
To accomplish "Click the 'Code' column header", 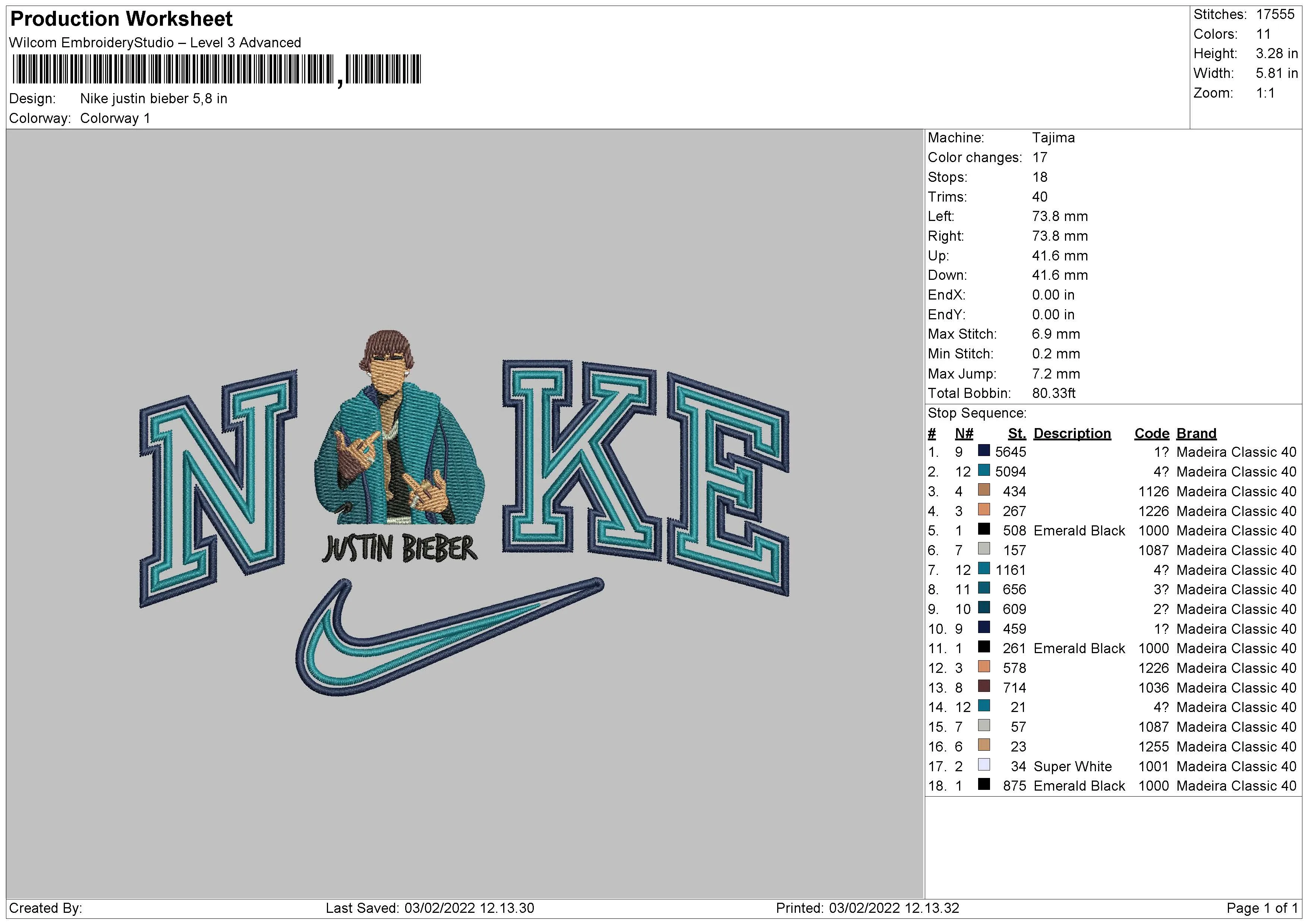I will [x=1151, y=434].
